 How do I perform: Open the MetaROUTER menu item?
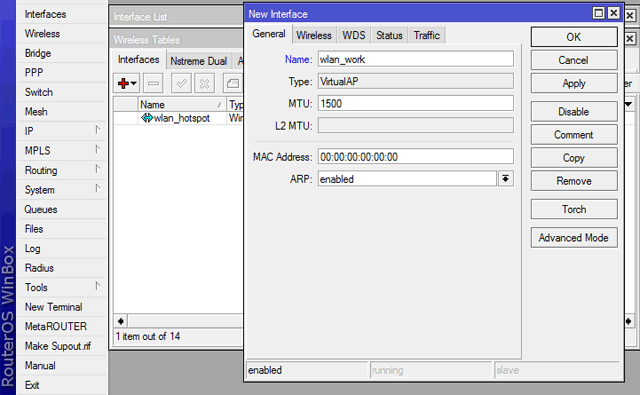pyautogui.click(x=62, y=326)
